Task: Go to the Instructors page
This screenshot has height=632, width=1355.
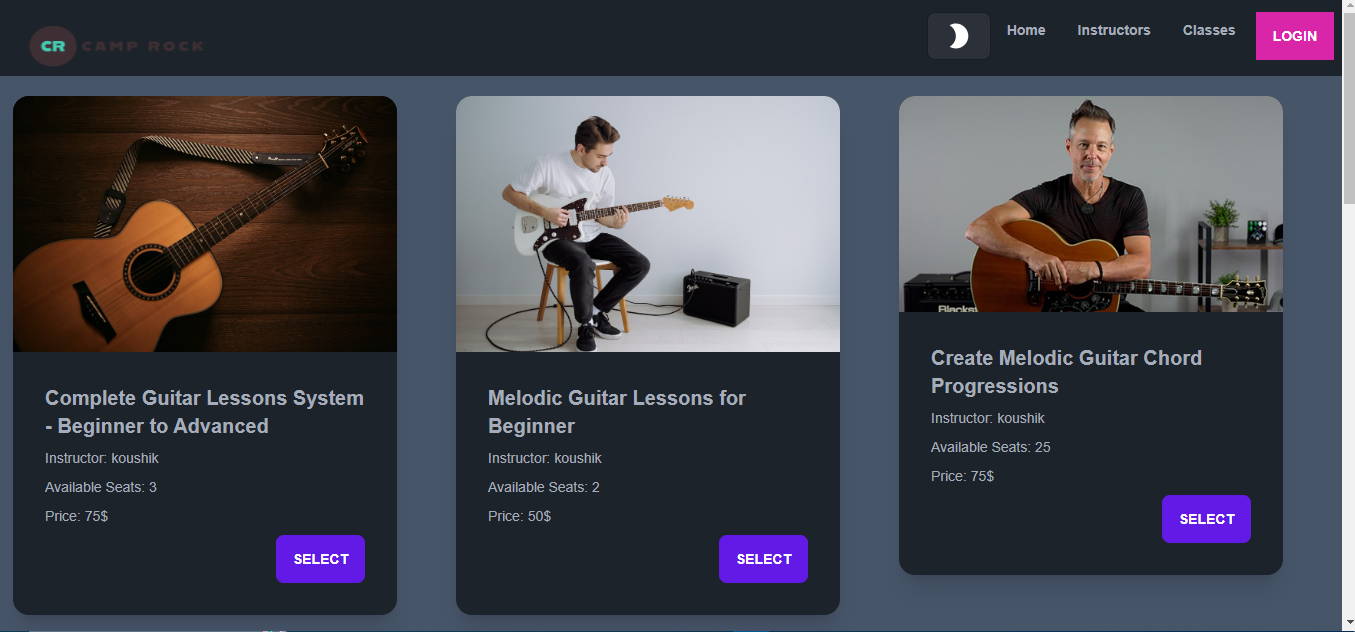Action: 1113,30
